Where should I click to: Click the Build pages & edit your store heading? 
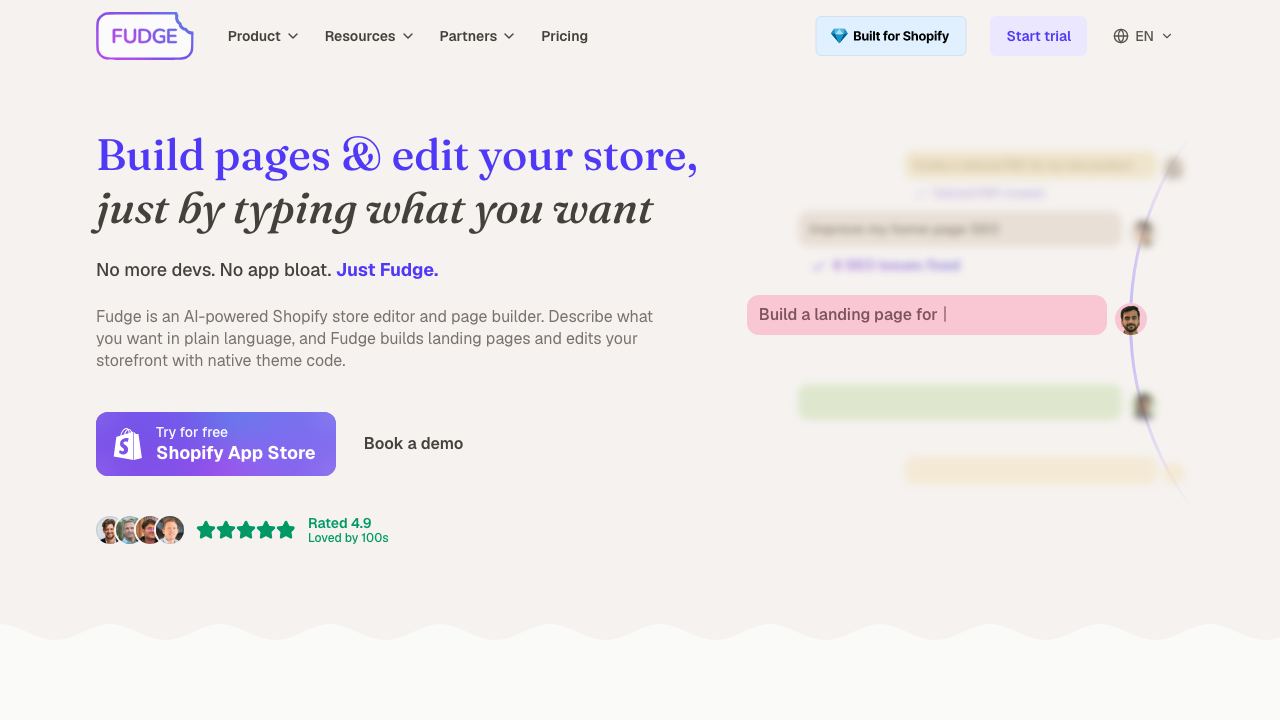coord(397,156)
